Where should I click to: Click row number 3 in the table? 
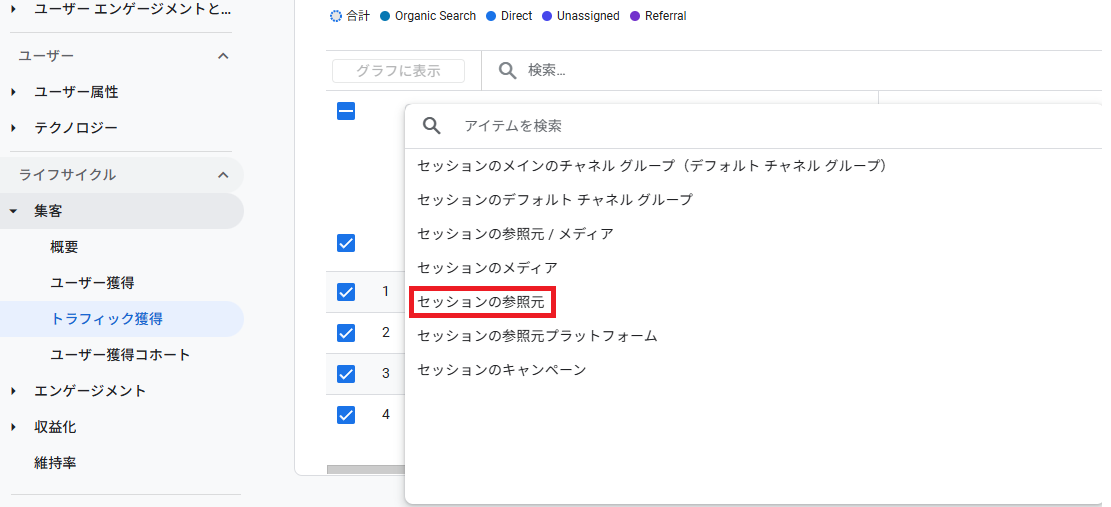[x=385, y=373]
